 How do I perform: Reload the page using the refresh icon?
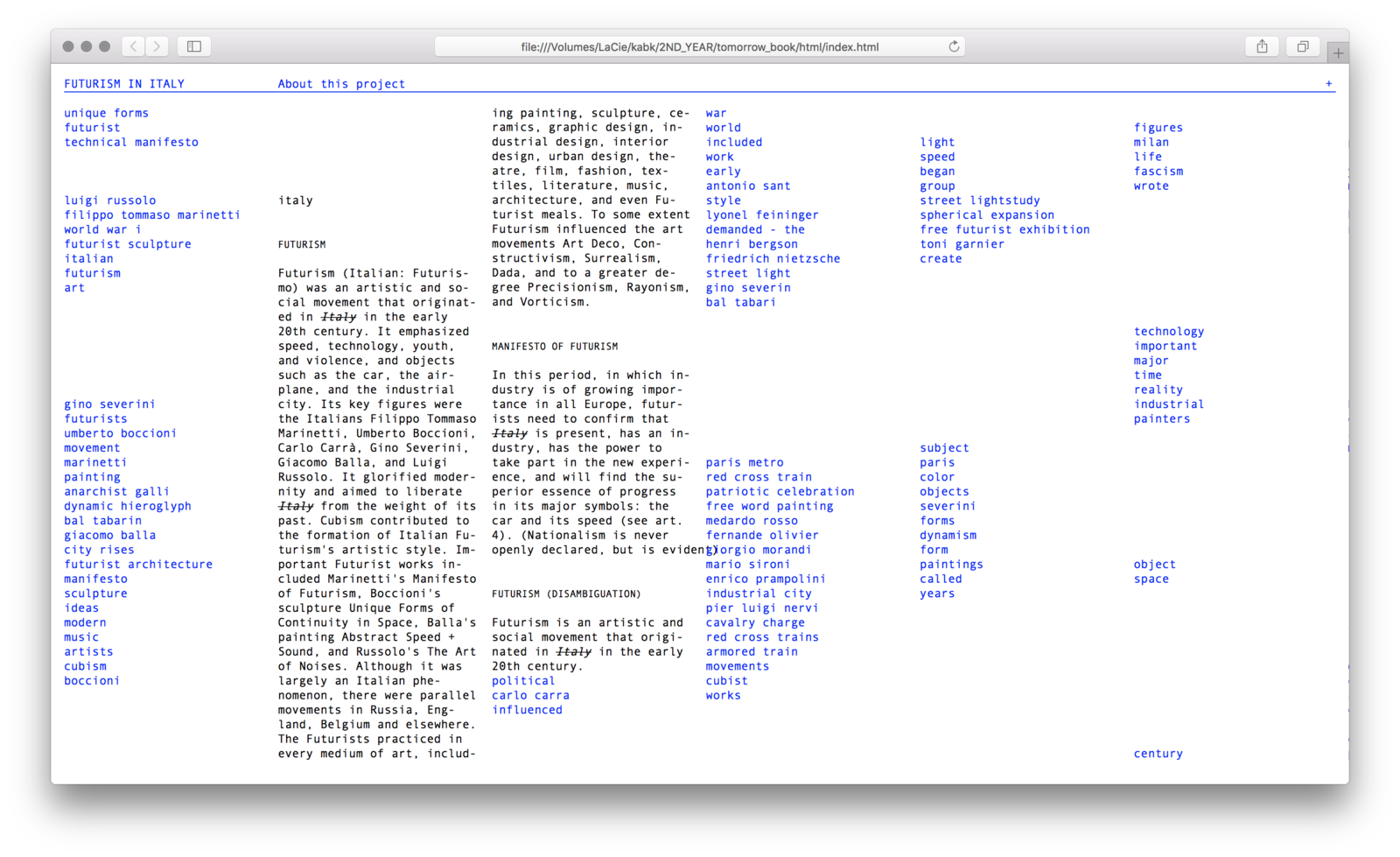954,46
